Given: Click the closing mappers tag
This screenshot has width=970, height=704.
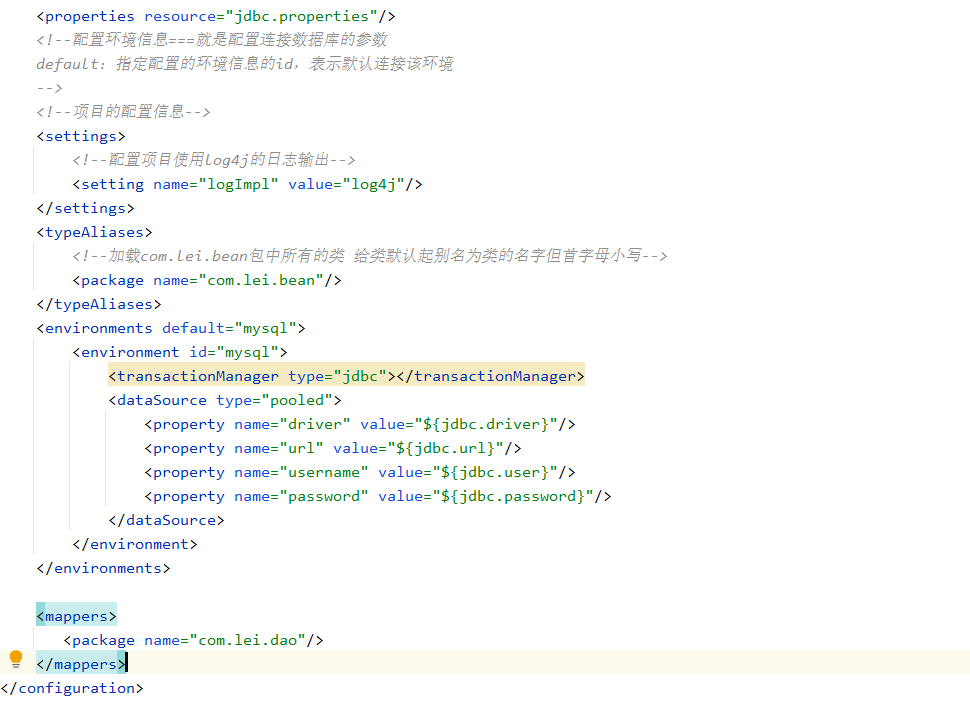Looking at the screenshot, I should click(81, 664).
